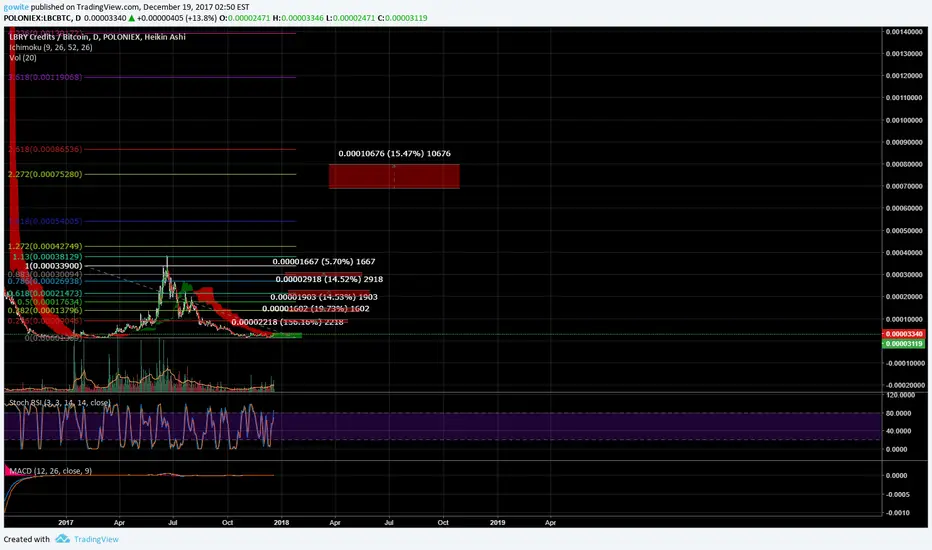The image size is (932, 550).
Task: Click the LBRY Credits / Bitcoin chart title
Action: tap(97, 37)
